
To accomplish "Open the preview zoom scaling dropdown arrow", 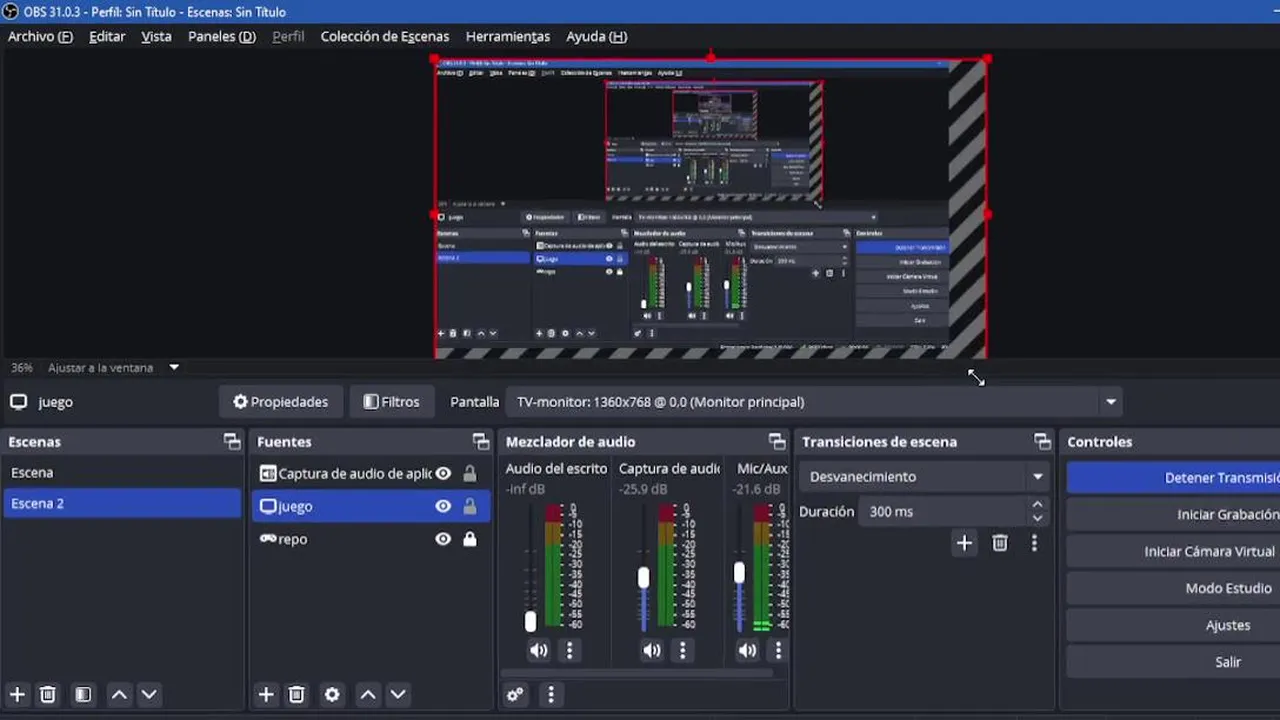I will click(x=174, y=367).
